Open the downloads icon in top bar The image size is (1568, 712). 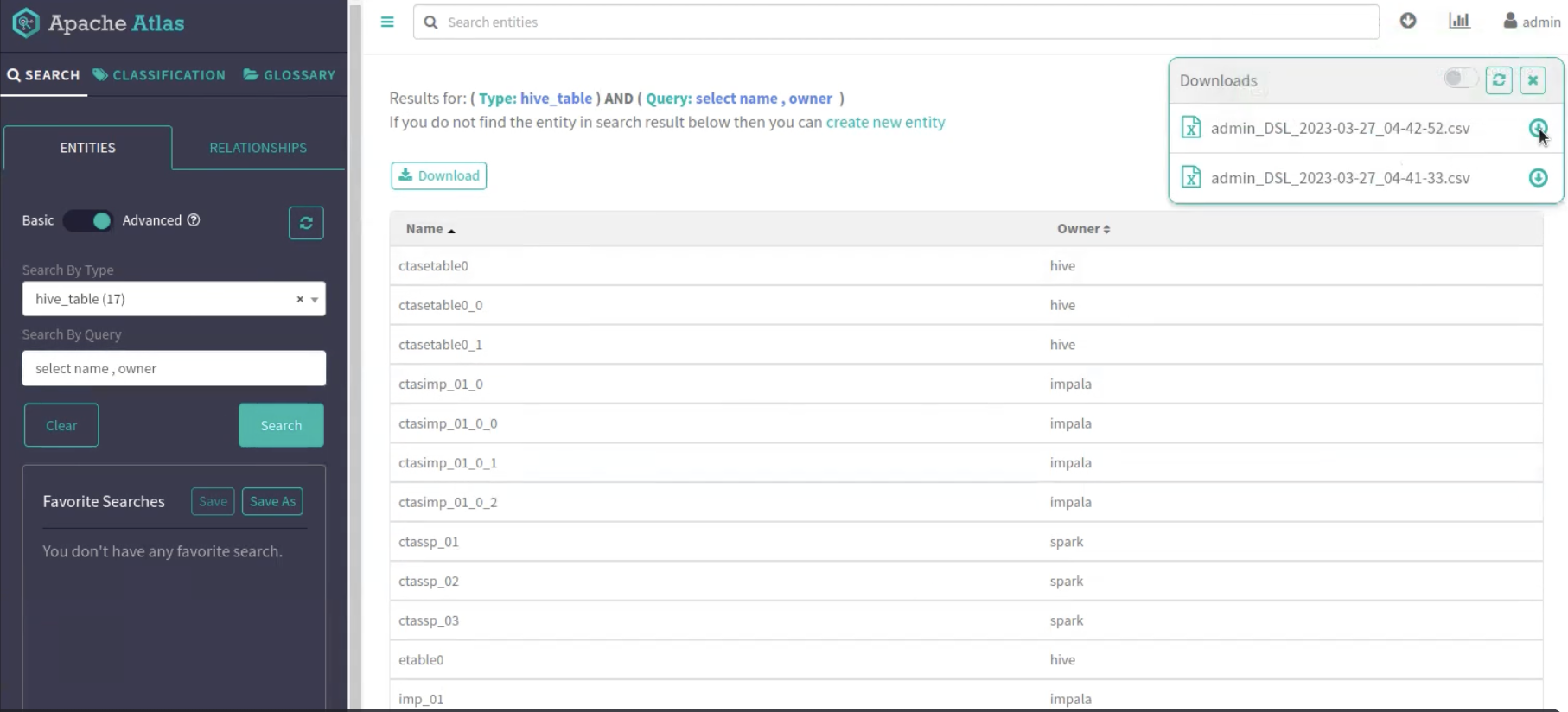pos(1408,21)
